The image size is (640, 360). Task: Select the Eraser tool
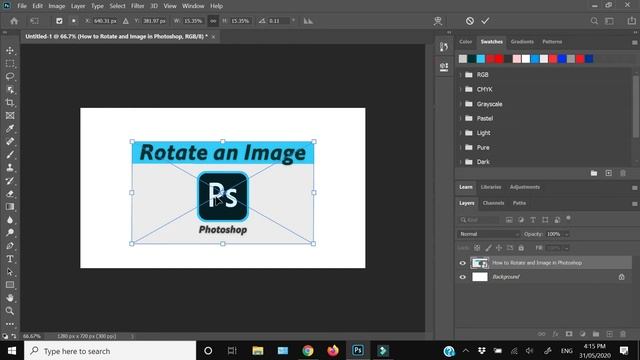[x=10, y=194]
